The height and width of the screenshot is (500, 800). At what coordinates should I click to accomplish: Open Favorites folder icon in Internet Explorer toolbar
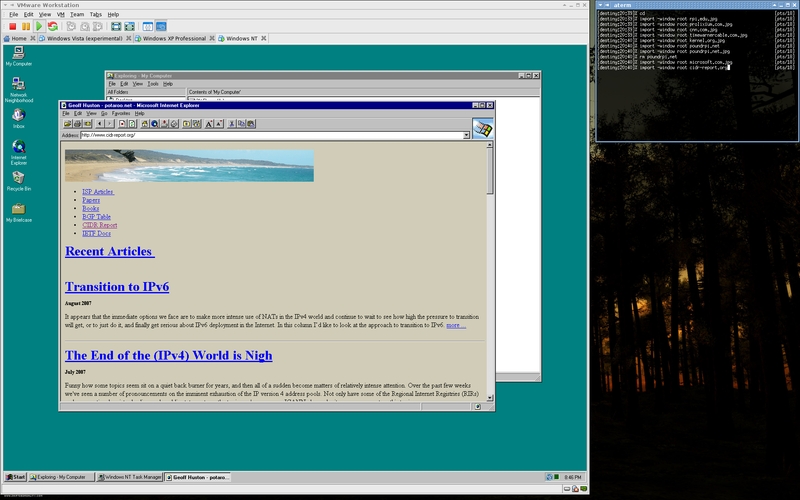[x=186, y=123]
